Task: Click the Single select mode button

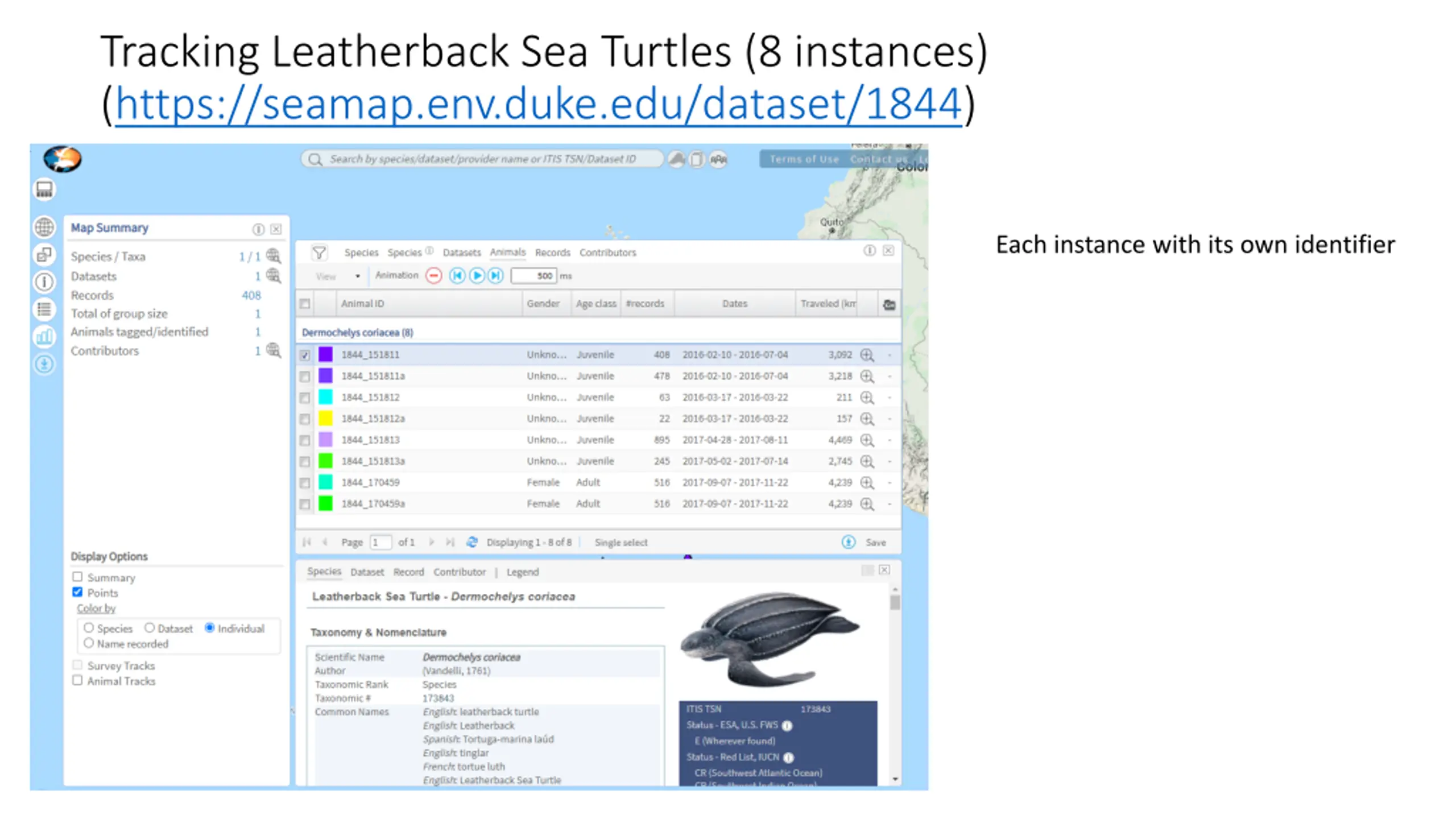Action: click(x=621, y=543)
